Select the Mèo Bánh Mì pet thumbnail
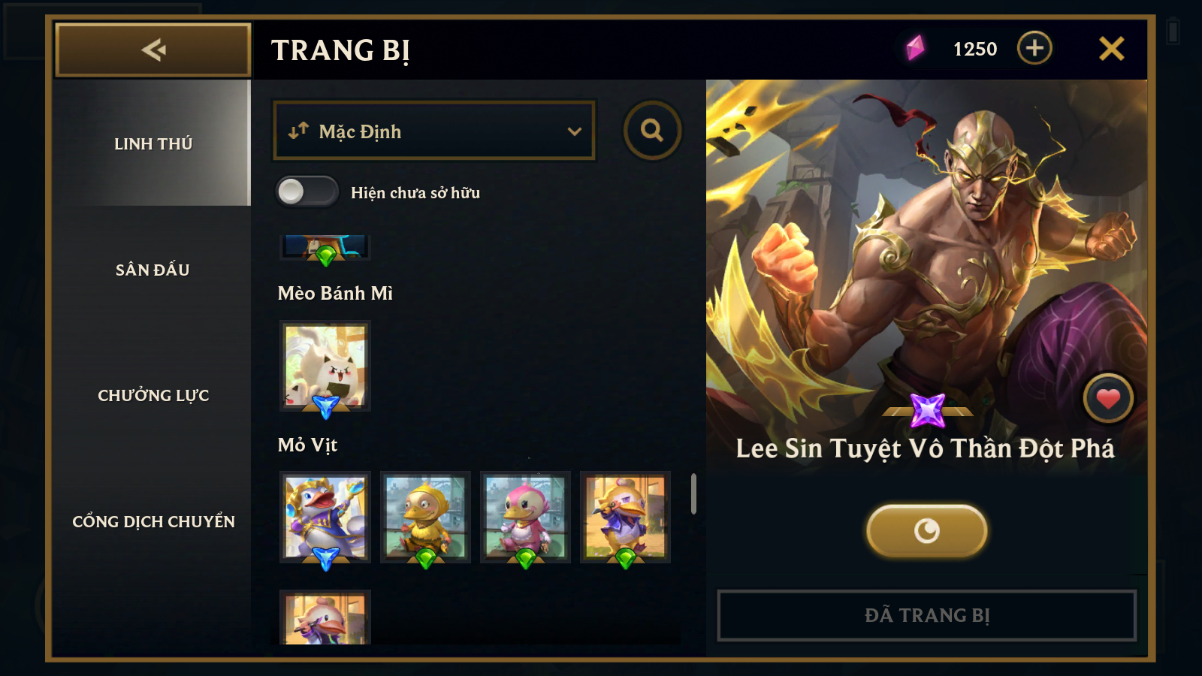This screenshot has width=1202, height=676. pyautogui.click(x=325, y=366)
